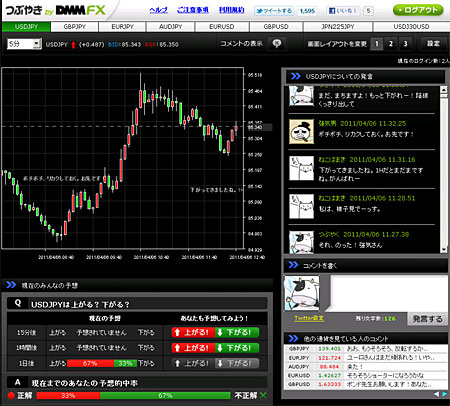
Task: Click left arrow below other currency comments
Action: pos(436,394)
